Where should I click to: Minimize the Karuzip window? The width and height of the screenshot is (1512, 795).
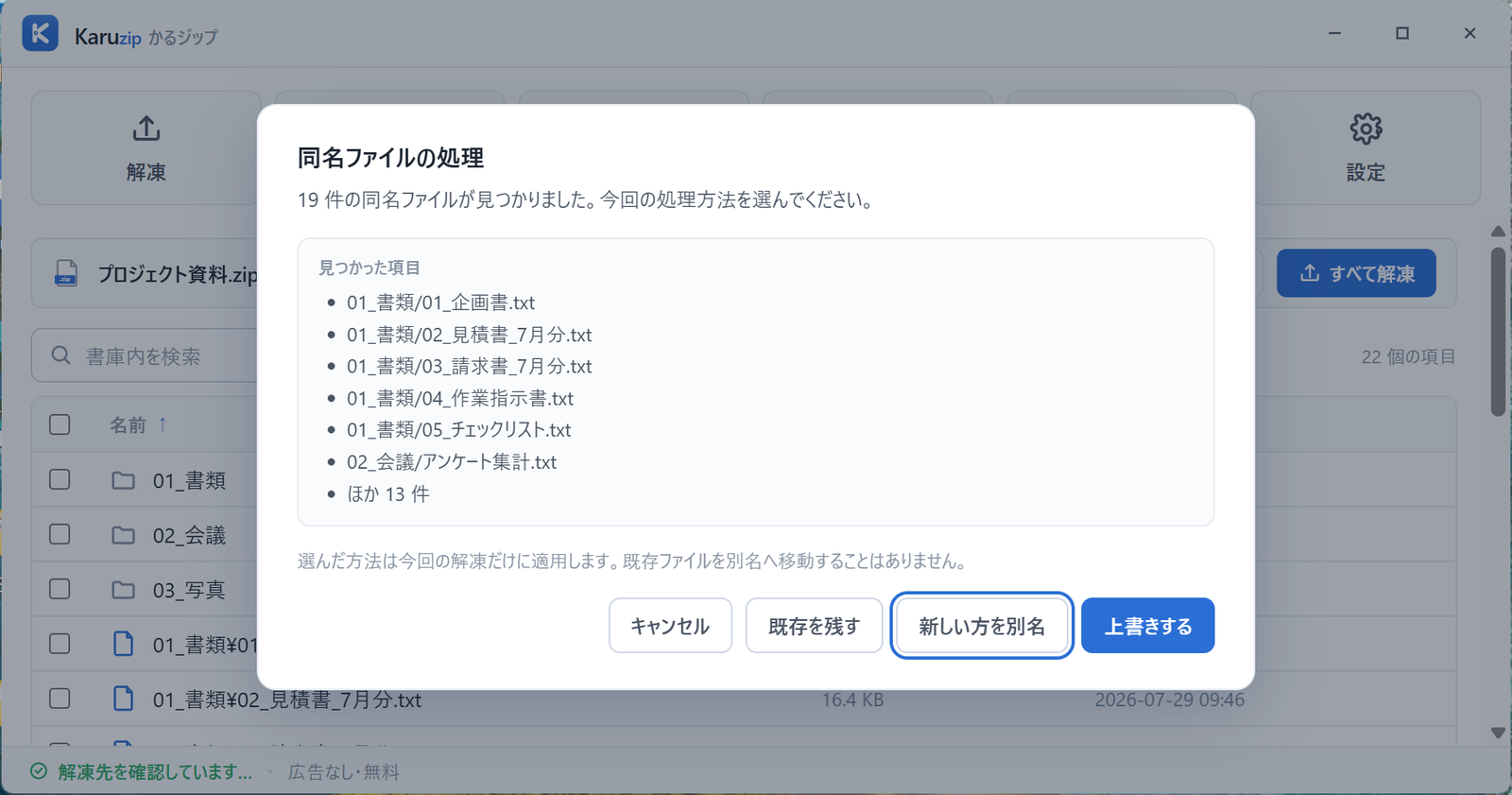point(1334,33)
